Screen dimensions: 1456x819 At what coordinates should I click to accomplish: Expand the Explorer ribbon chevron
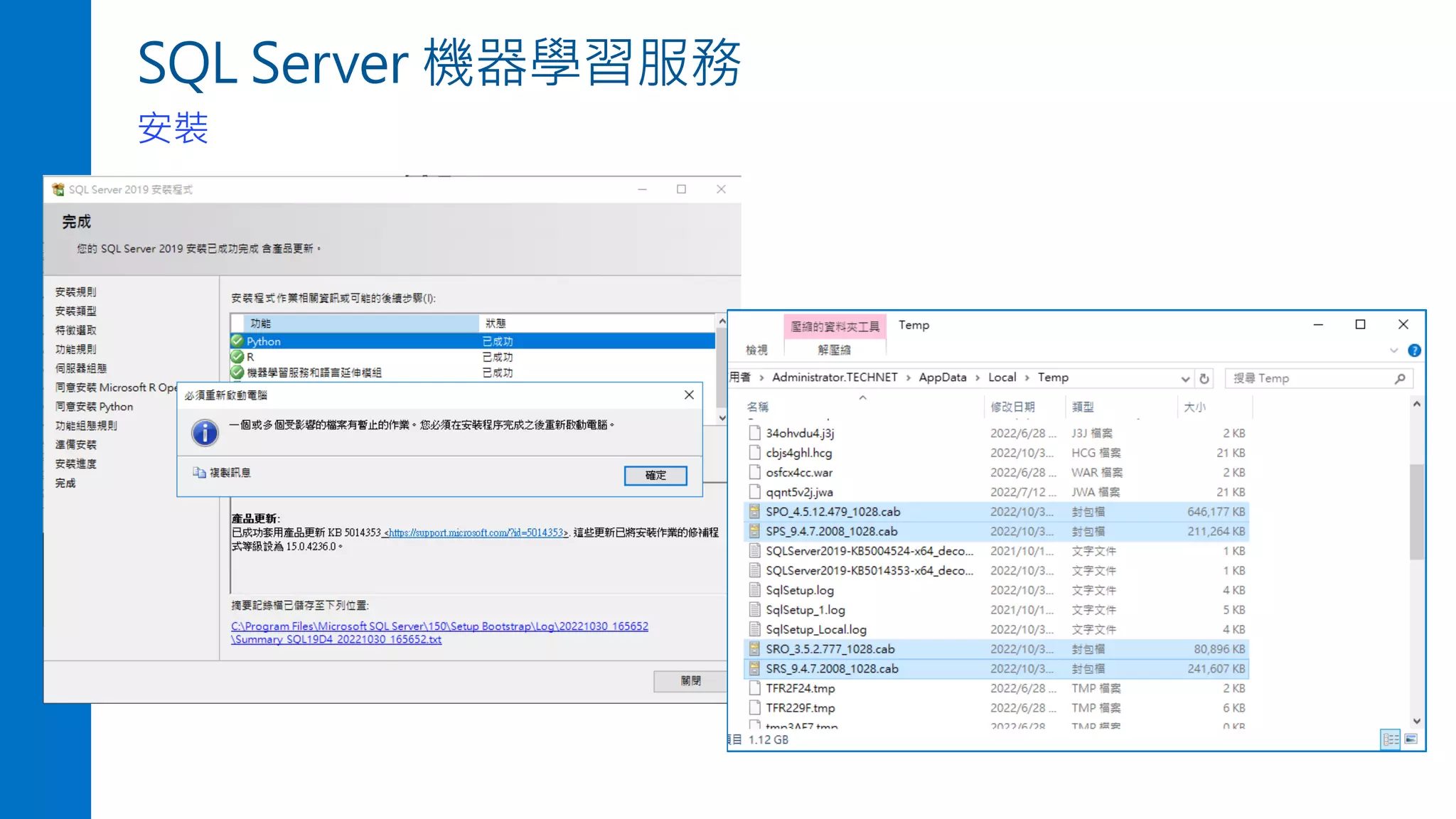tap(1393, 350)
